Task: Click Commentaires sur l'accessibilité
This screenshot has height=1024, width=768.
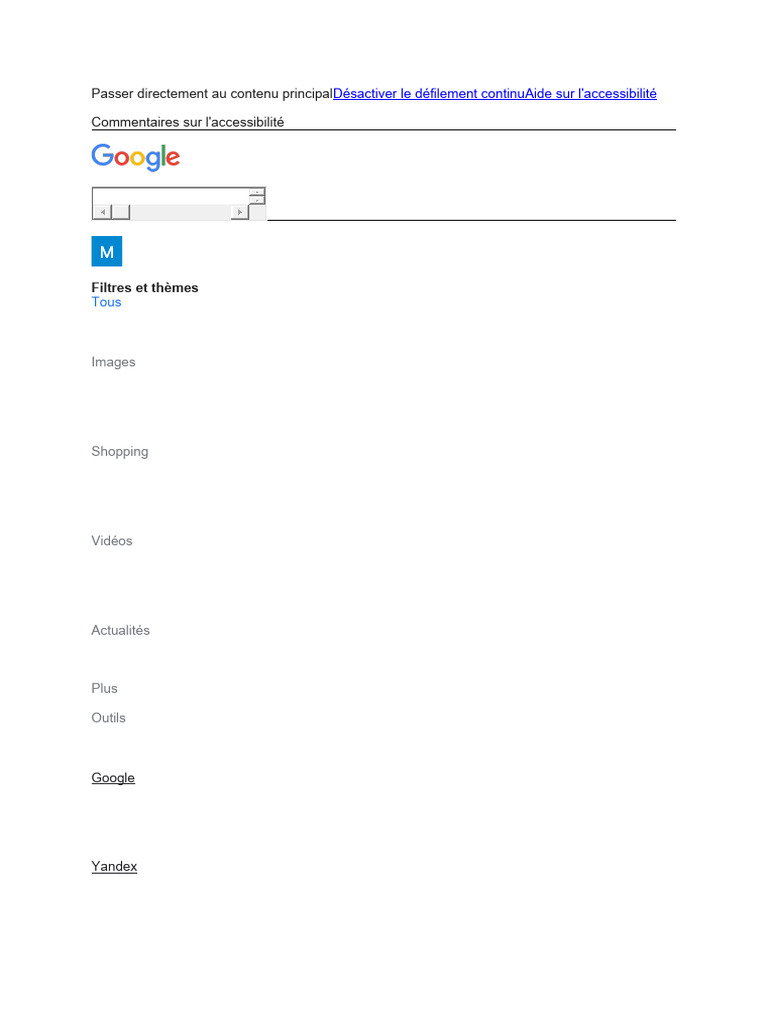Action: (187, 122)
